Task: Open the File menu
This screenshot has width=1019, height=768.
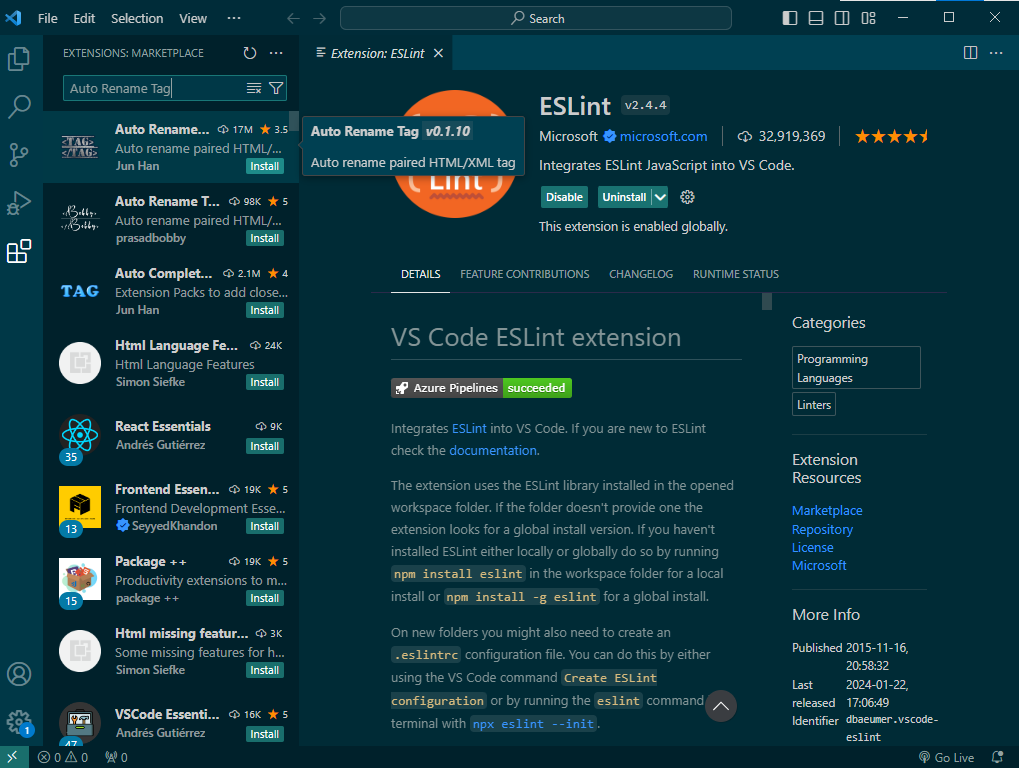Action: click(47, 18)
